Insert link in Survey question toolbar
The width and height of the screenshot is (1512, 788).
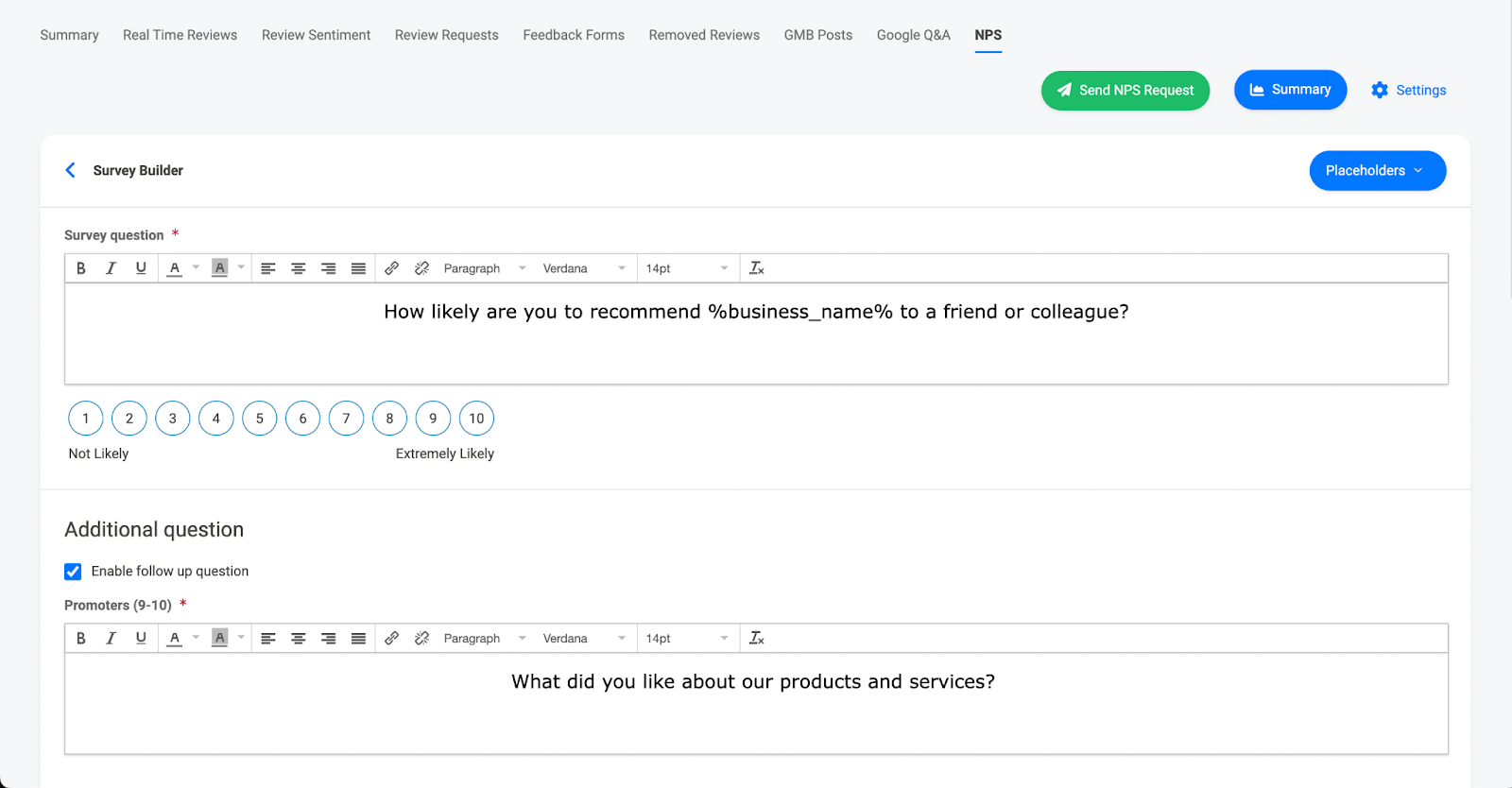pos(392,268)
